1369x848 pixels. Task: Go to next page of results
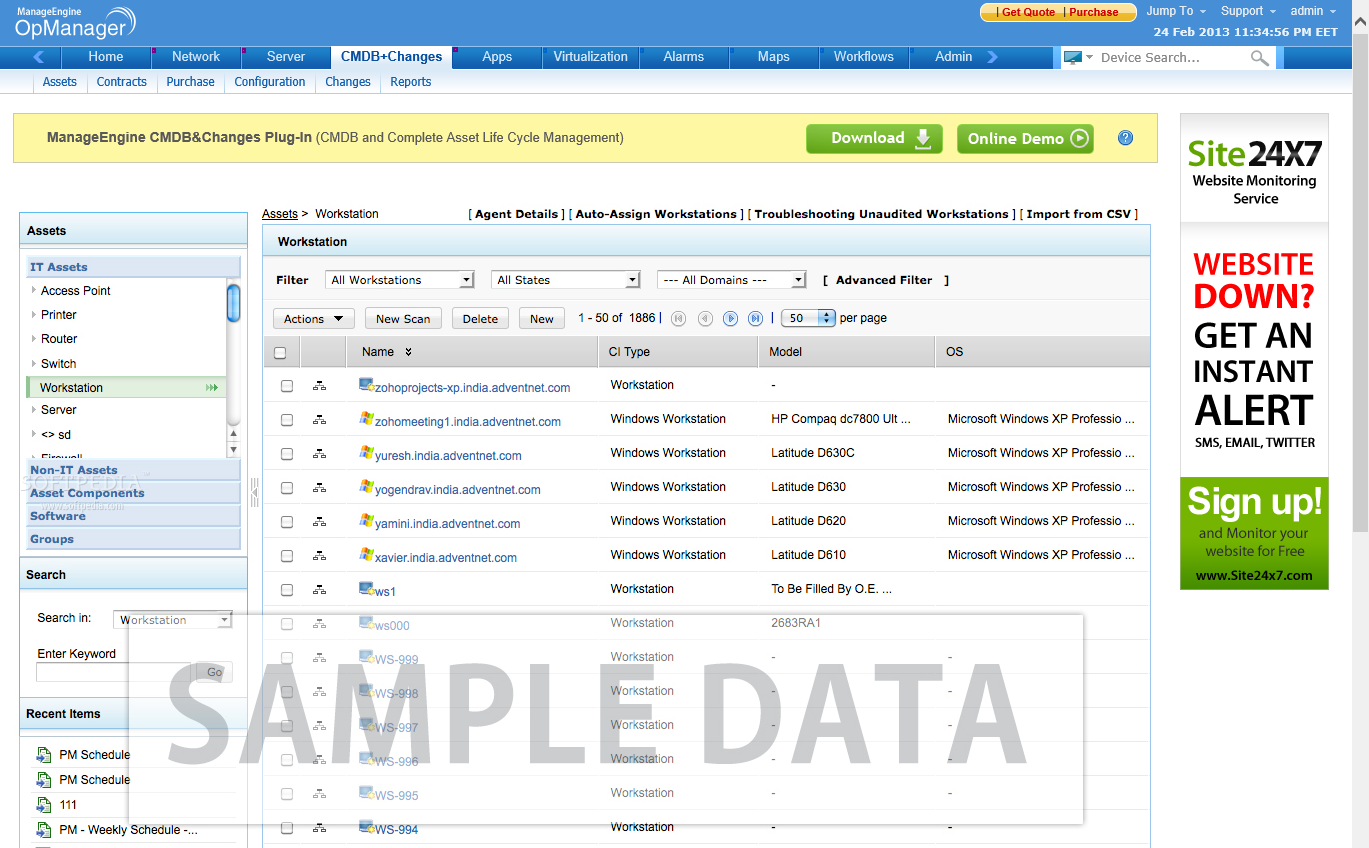pos(730,318)
